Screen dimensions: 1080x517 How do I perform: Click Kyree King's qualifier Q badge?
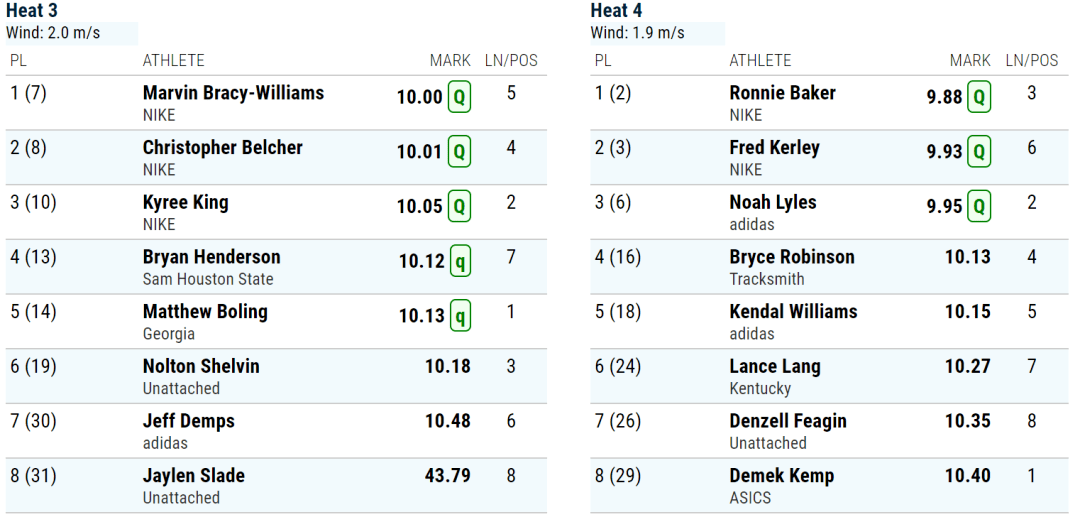pos(459,206)
